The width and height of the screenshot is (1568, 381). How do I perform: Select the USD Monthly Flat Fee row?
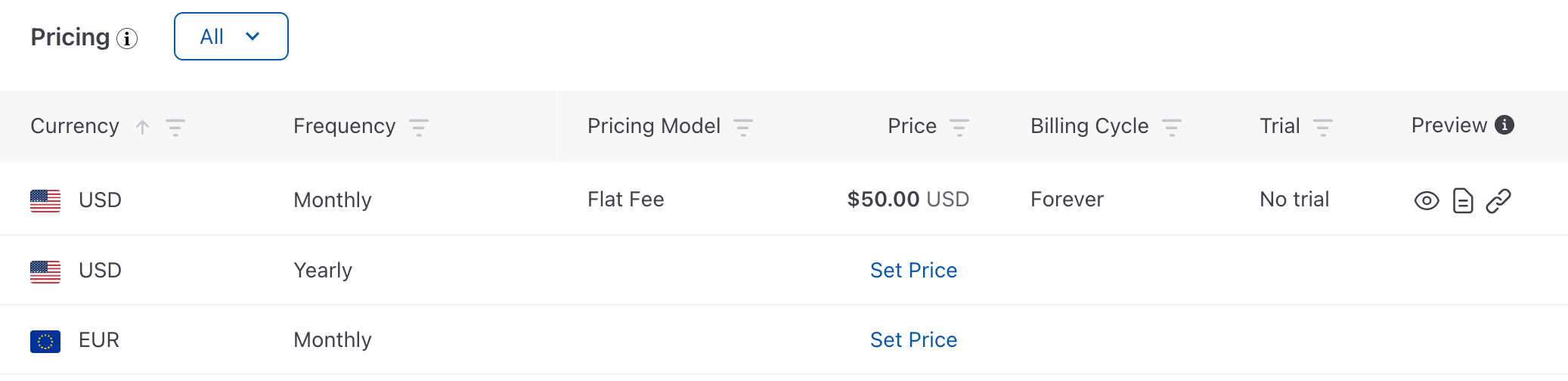pos(625,200)
